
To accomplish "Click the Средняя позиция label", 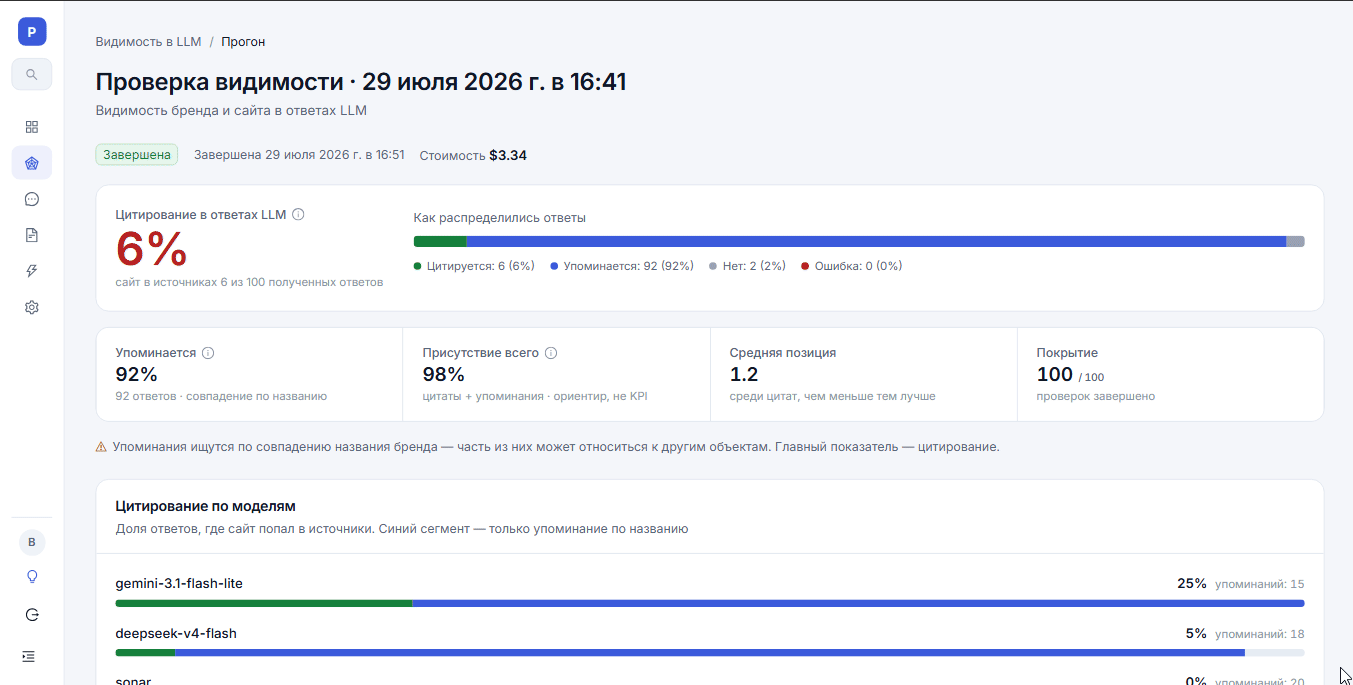I will coord(783,353).
